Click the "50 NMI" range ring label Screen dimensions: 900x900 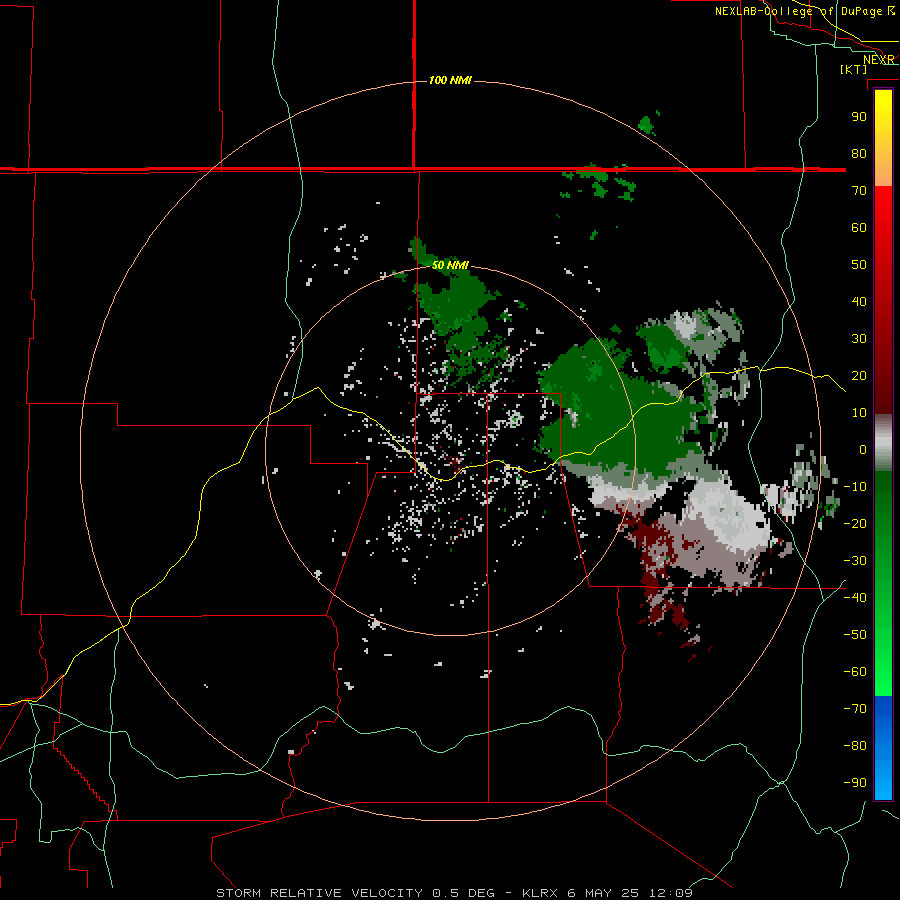coord(450,265)
